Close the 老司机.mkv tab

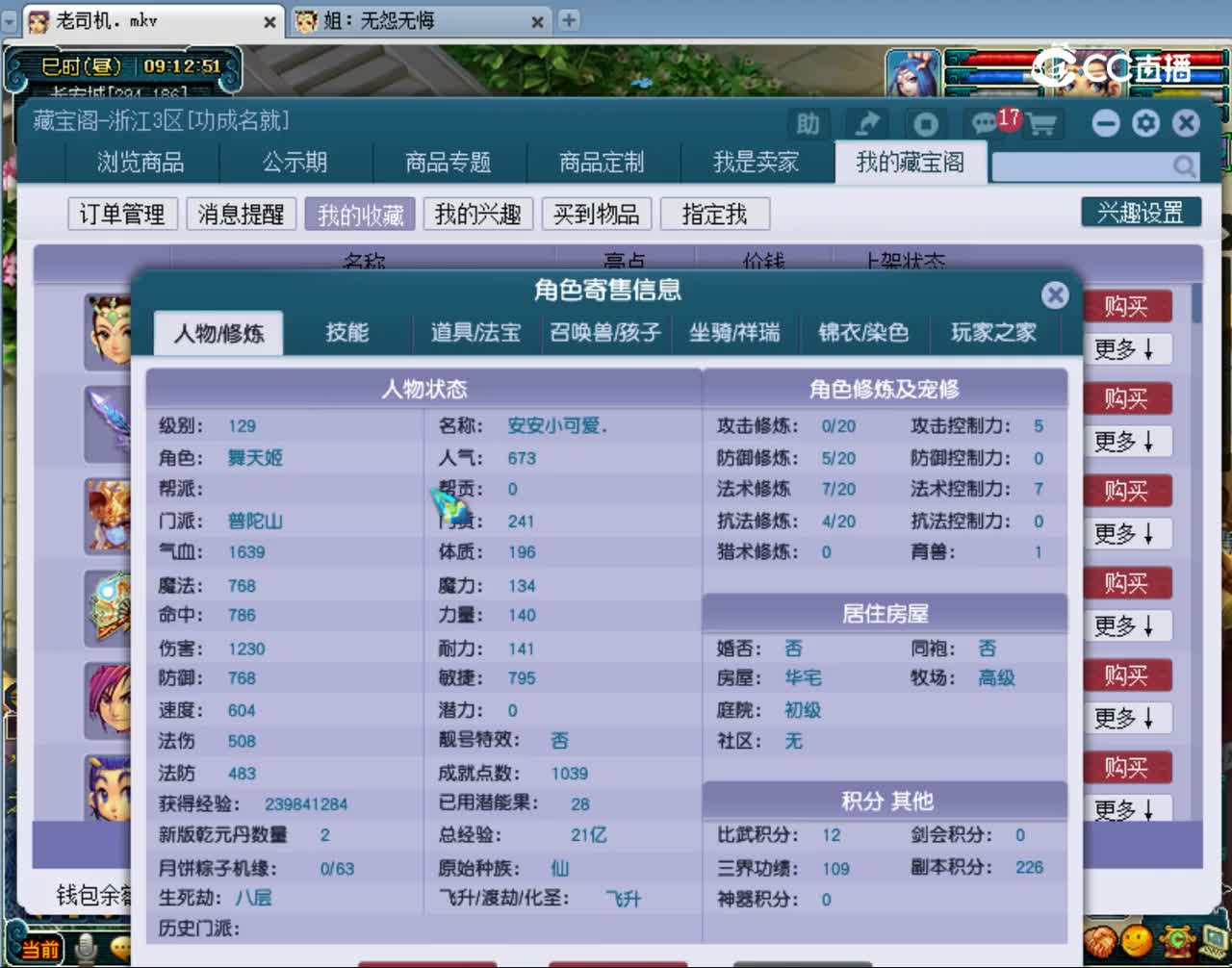click(269, 21)
